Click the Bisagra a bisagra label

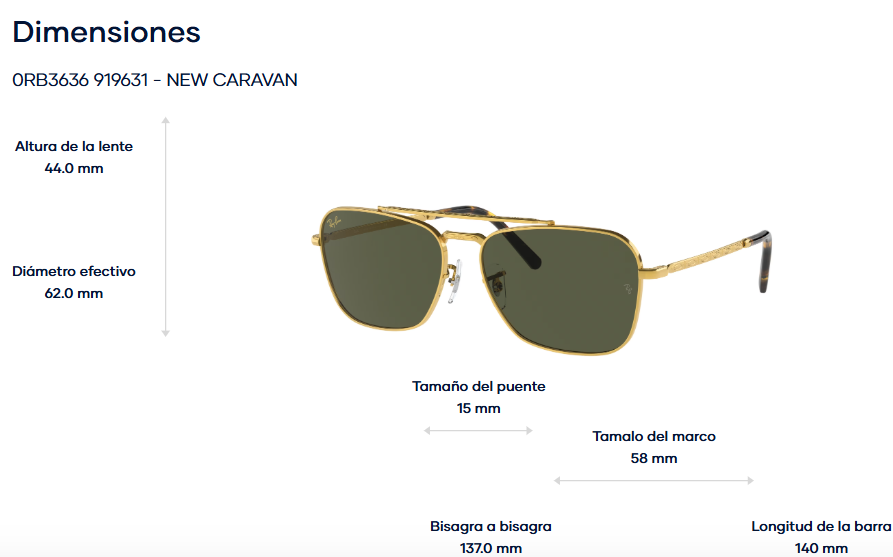click(491, 526)
